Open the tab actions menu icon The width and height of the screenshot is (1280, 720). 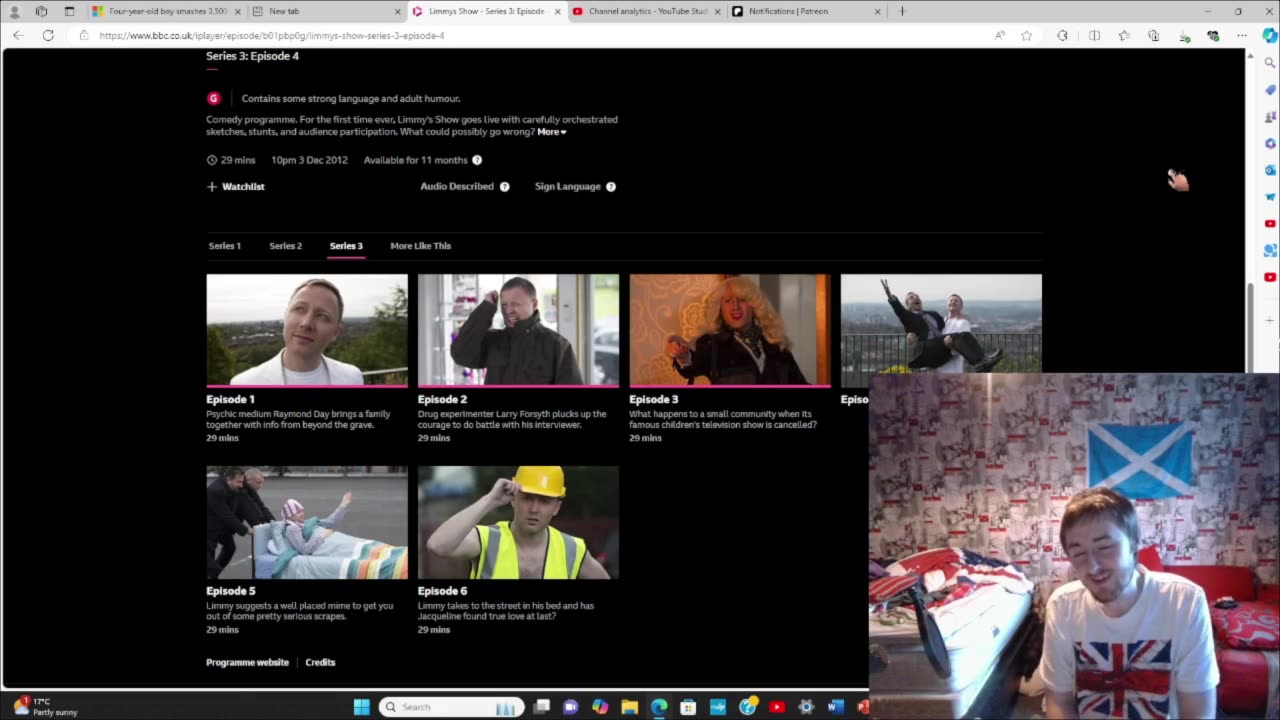[x=69, y=11]
